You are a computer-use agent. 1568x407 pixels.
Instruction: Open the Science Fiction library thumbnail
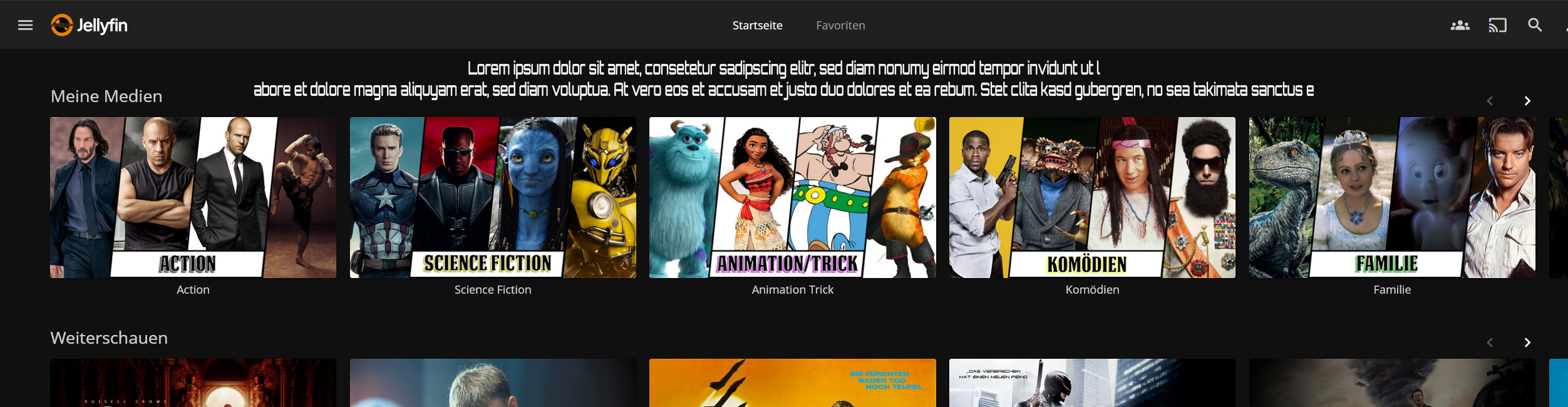(493, 197)
